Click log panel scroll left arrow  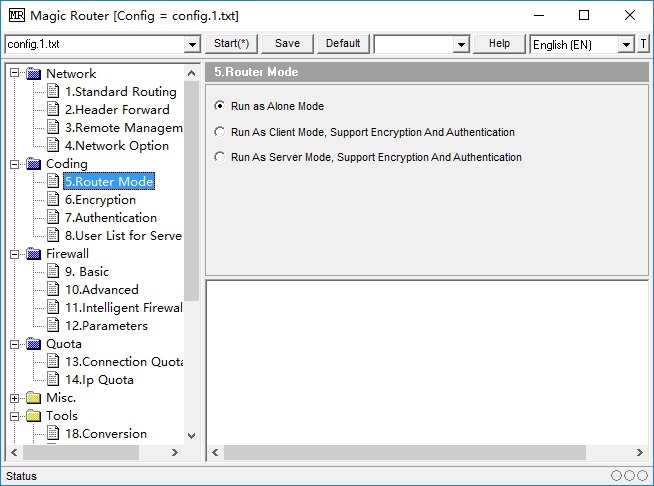point(215,452)
